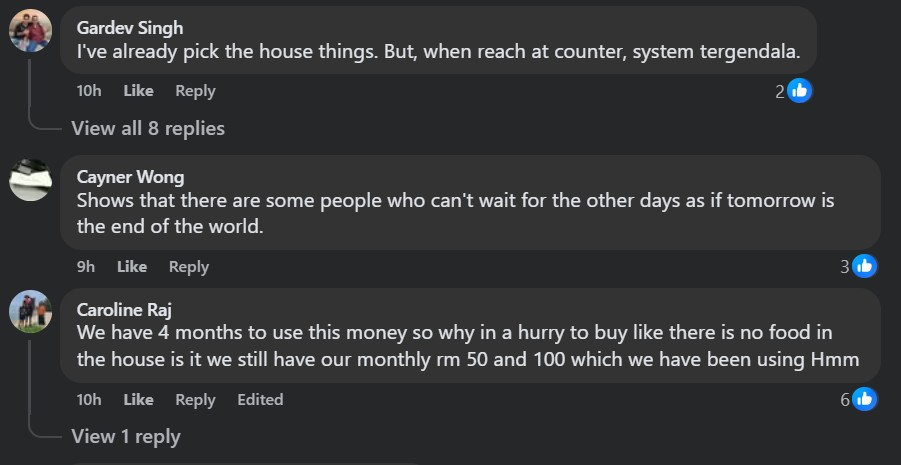Open Cayner Wong's profile name link
The image size is (901, 465).
pos(130,177)
